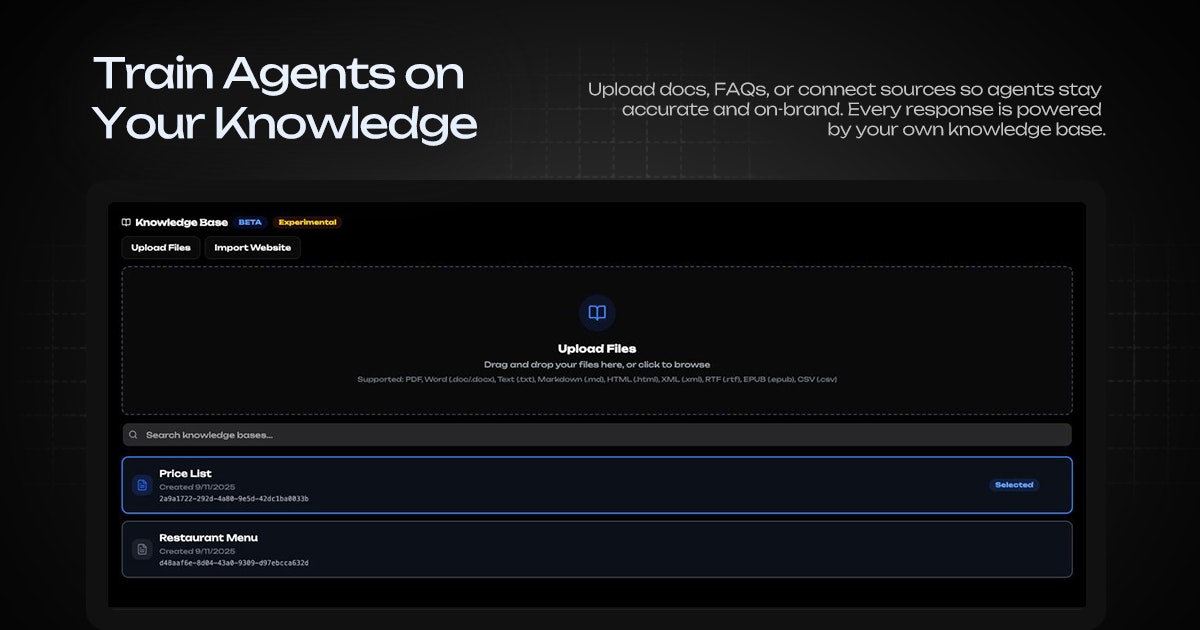
Task: Click the orange Experimental badge
Action: (307, 222)
